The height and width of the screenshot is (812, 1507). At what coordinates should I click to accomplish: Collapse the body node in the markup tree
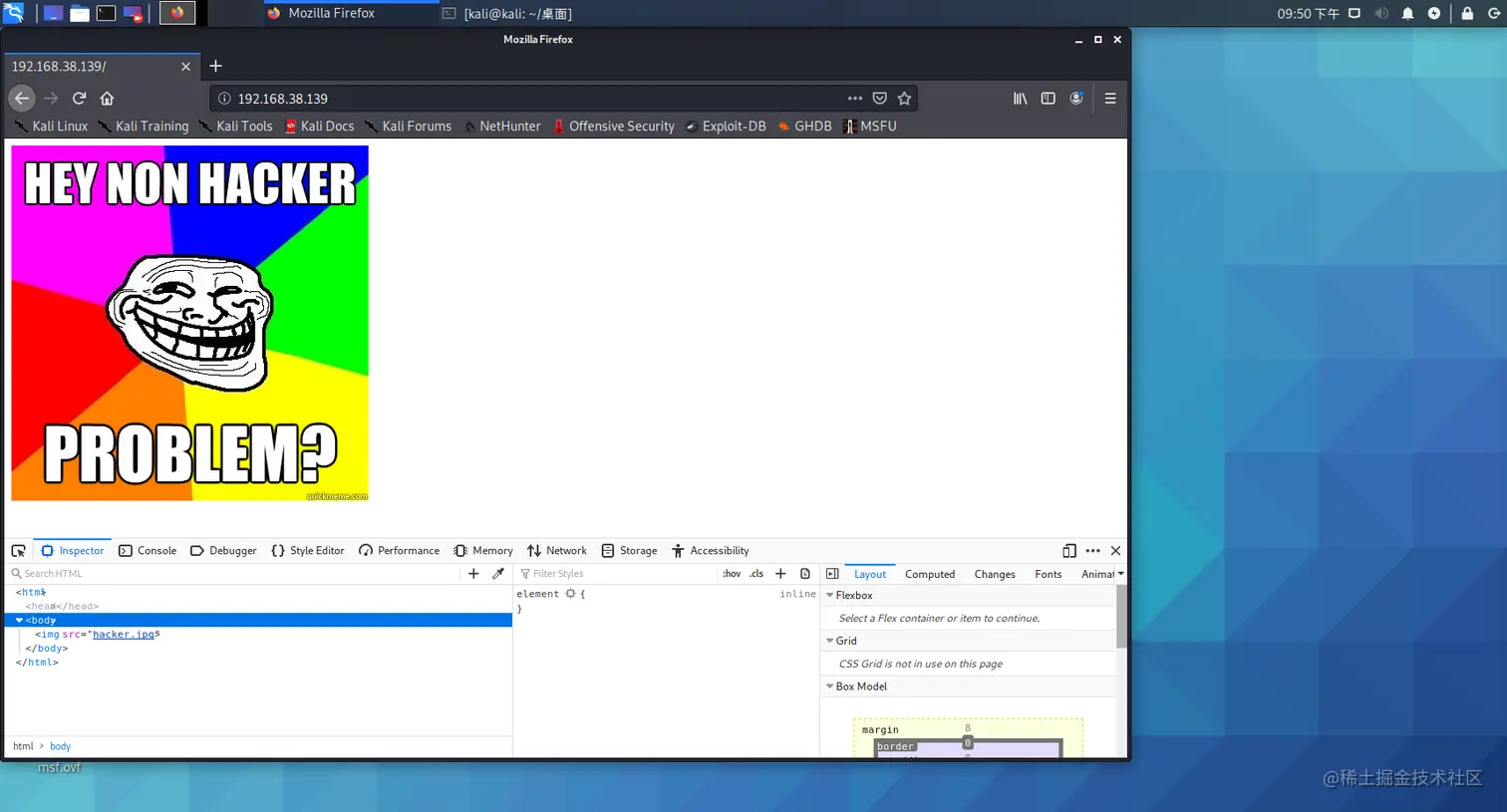click(x=19, y=621)
